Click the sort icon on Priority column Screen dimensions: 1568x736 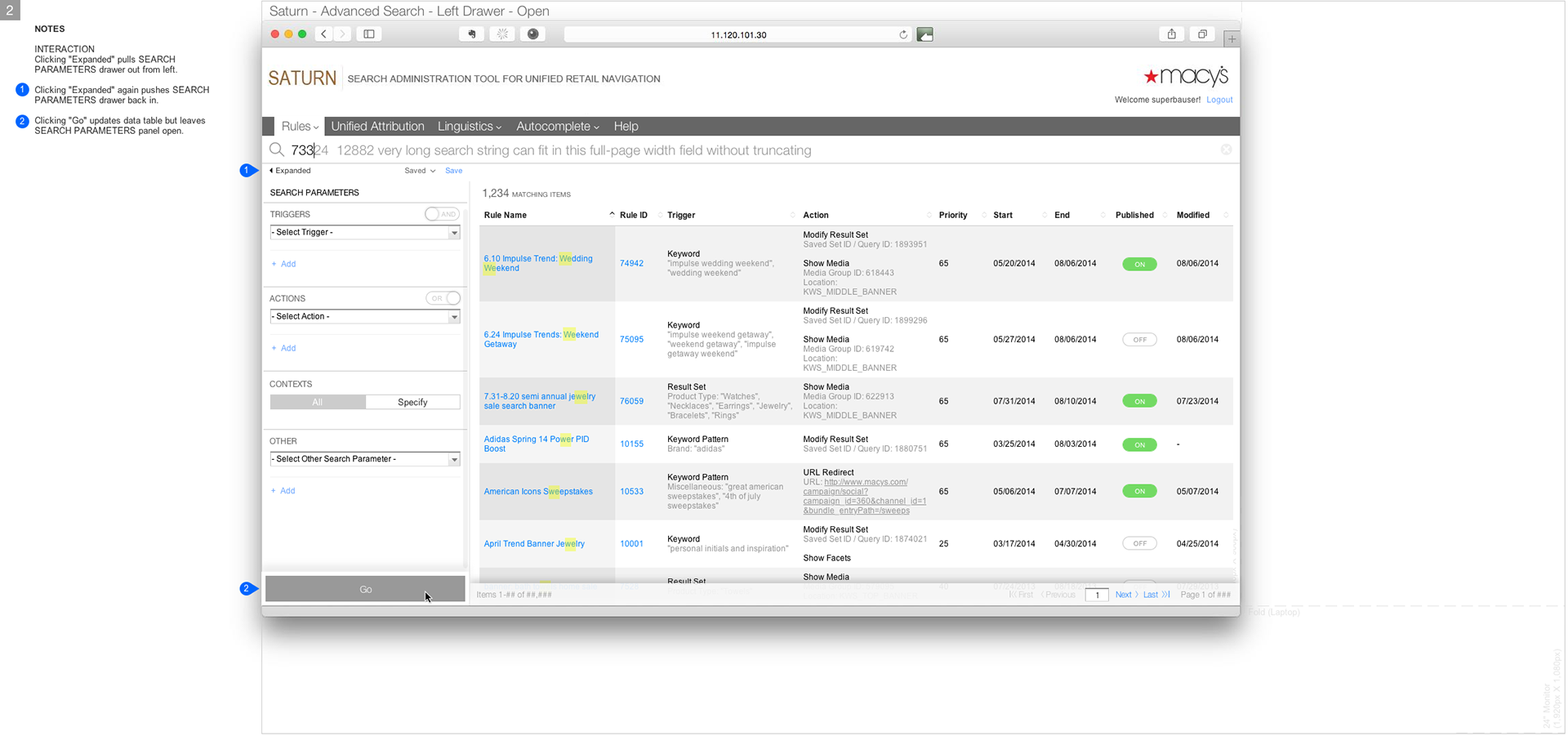tap(984, 215)
